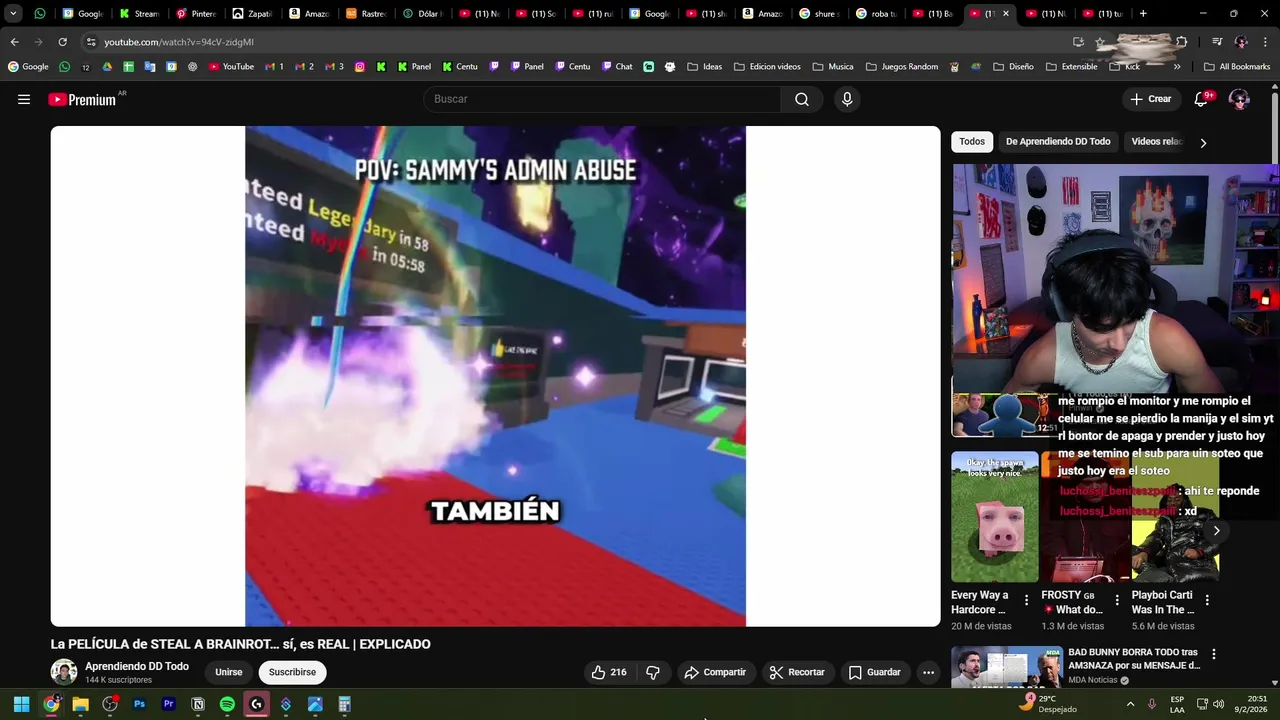This screenshot has height=720, width=1280.
Task: Click the search magnifier button
Action: click(x=802, y=99)
